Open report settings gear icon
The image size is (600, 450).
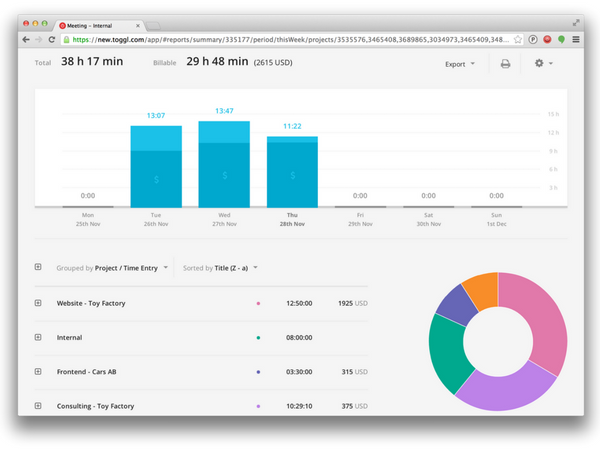point(539,63)
